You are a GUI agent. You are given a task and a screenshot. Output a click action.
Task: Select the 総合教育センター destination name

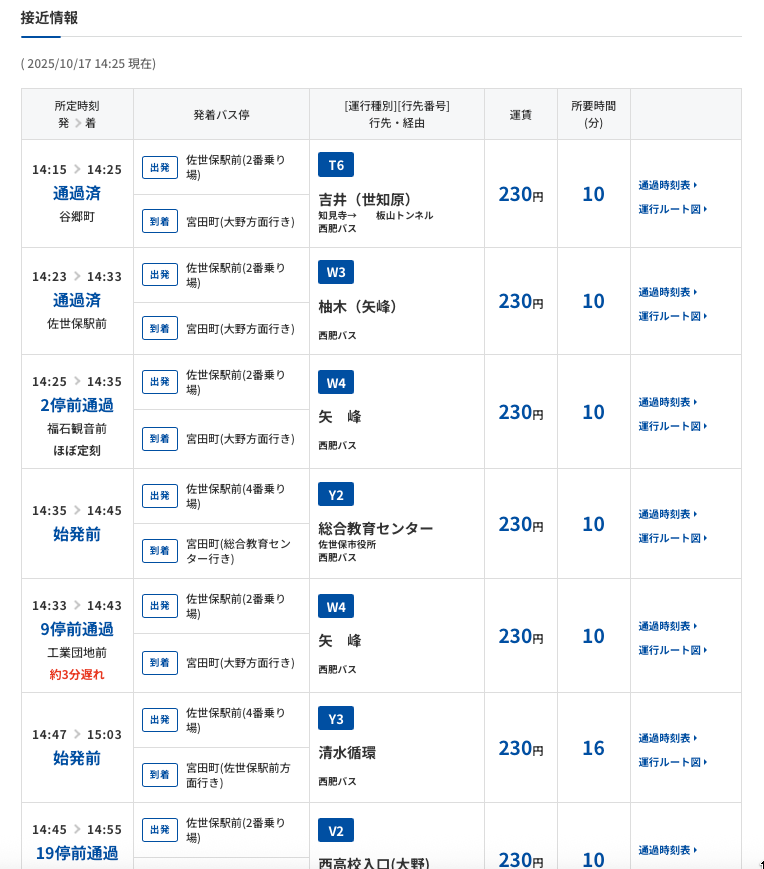[x=375, y=528]
